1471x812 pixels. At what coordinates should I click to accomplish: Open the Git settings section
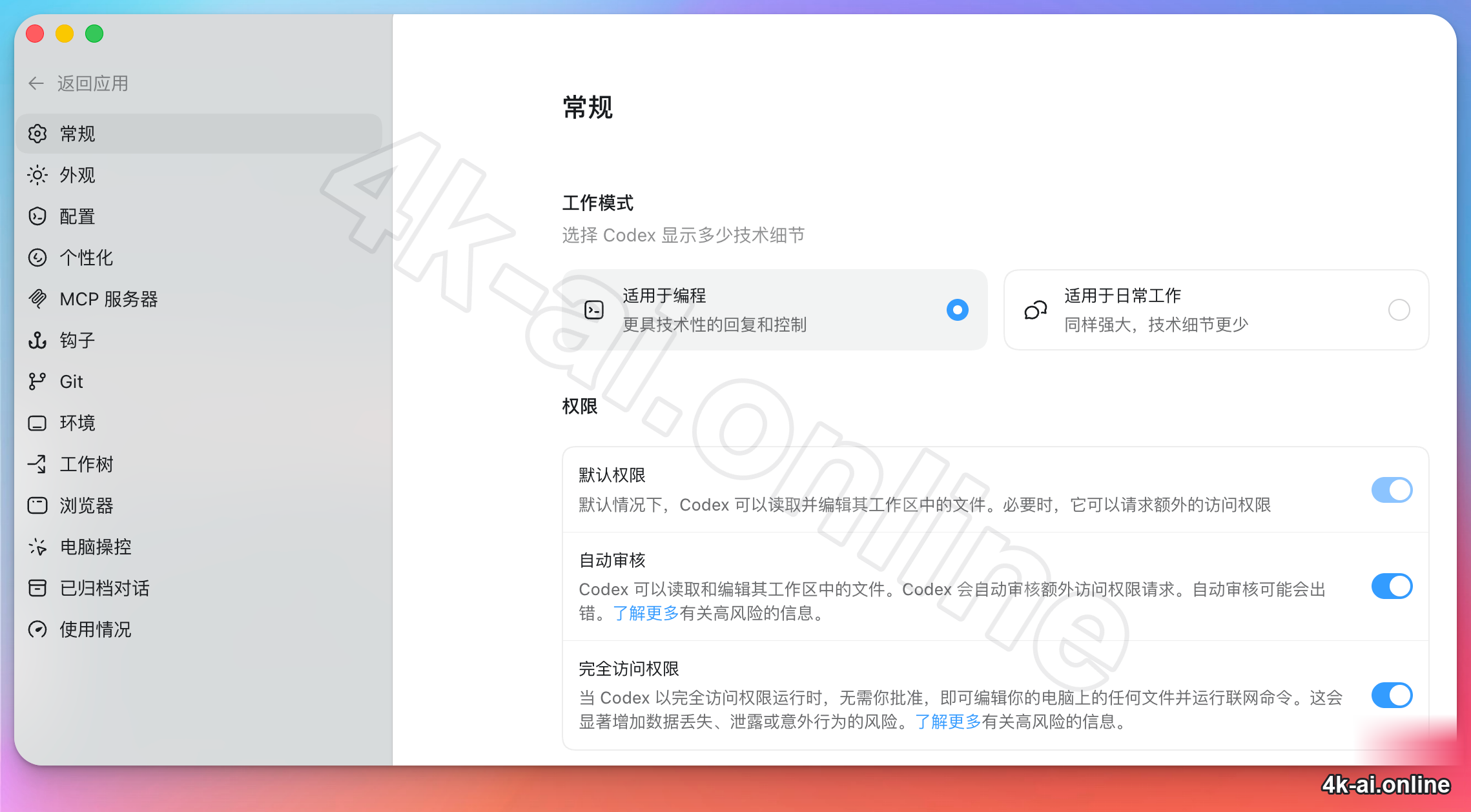point(200,381)
